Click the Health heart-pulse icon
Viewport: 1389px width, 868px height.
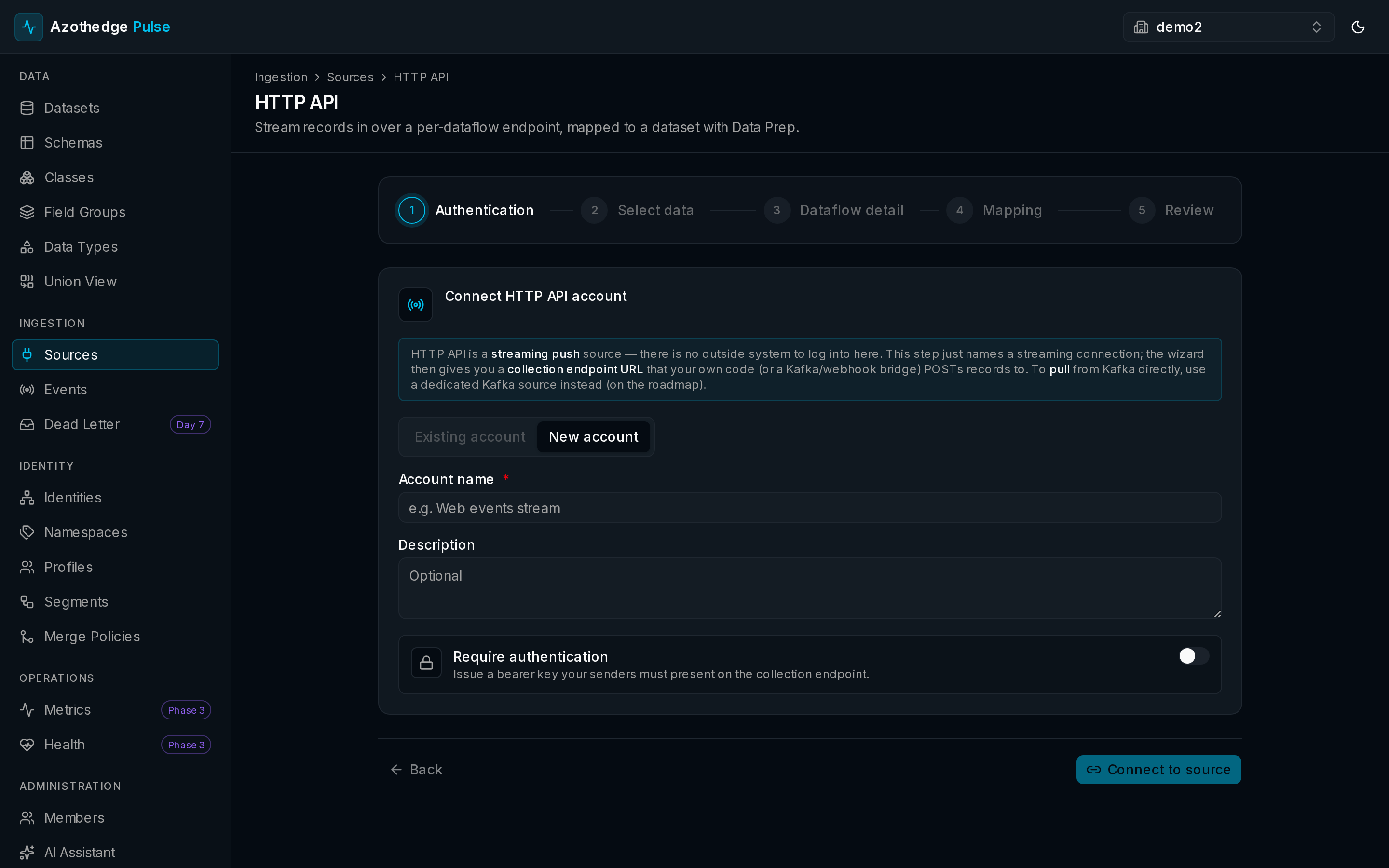point(27,745)
